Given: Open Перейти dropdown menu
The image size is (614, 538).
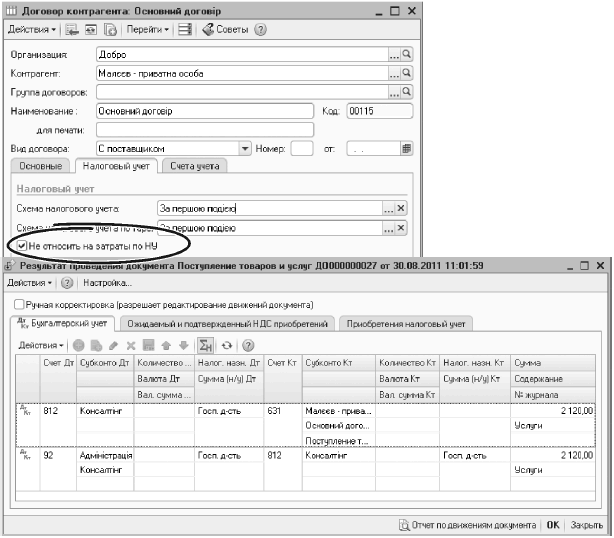Looking at the screenshot, I should click(147, 30).
